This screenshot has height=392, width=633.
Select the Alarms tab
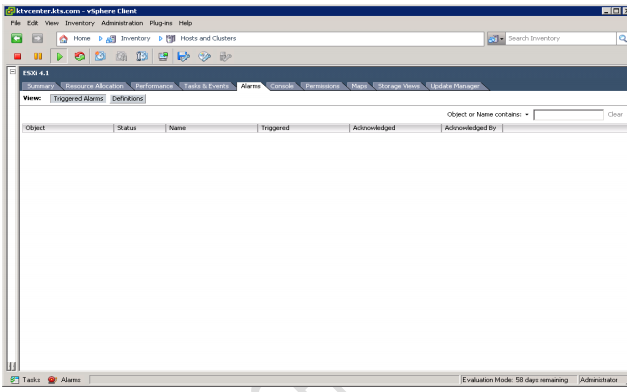pos(251,86)
